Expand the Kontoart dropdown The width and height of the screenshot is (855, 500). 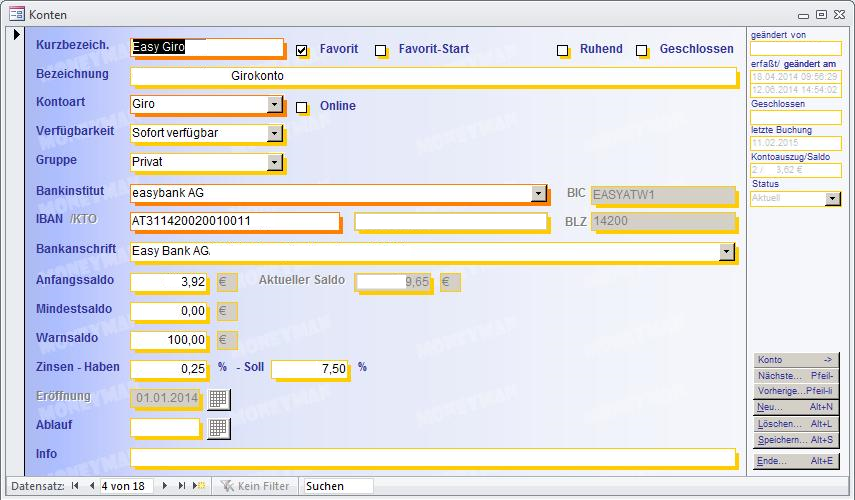(x=275, y=104)
